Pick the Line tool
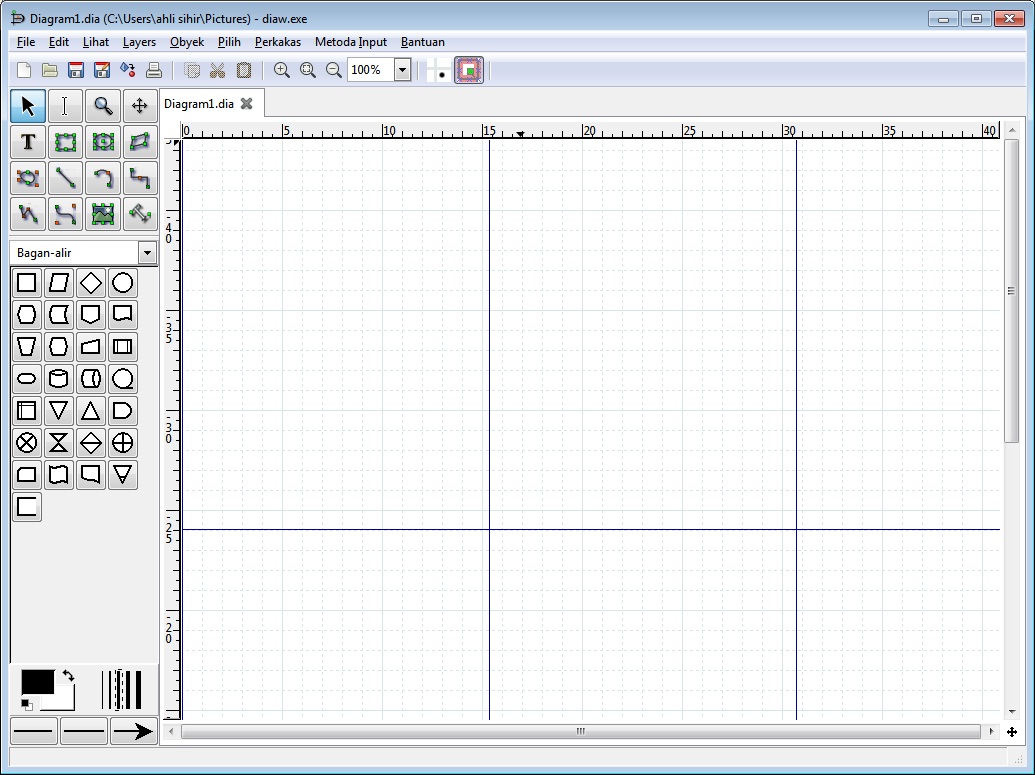Screen dimensions: 1035x775 [x=65, y=178]
